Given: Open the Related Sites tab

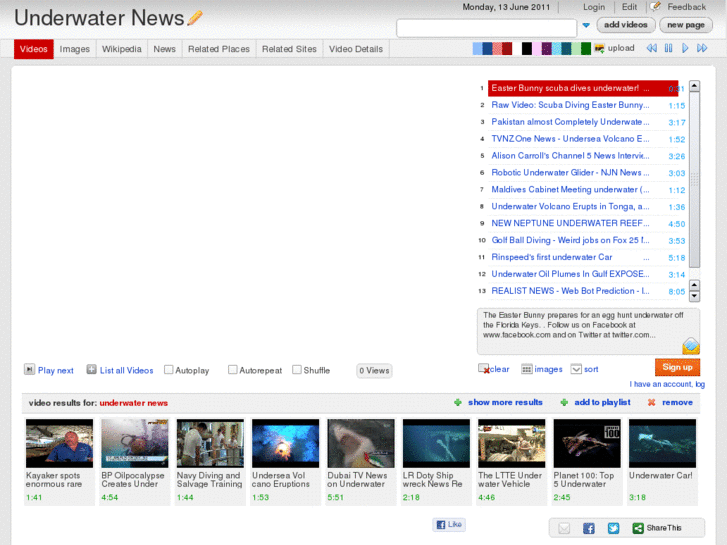Looking at the screenshot, I should pyautogui.click(x=289, y=49).
